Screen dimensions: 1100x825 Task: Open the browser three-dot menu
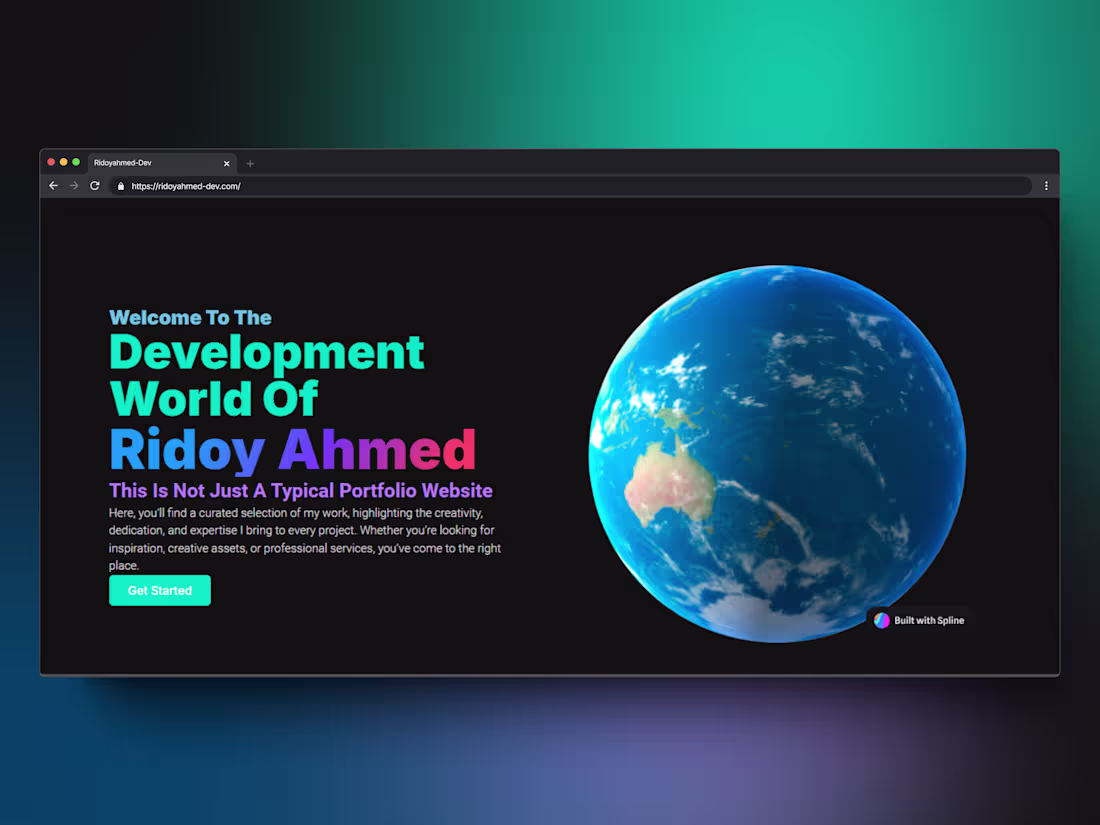[1046, 186]
